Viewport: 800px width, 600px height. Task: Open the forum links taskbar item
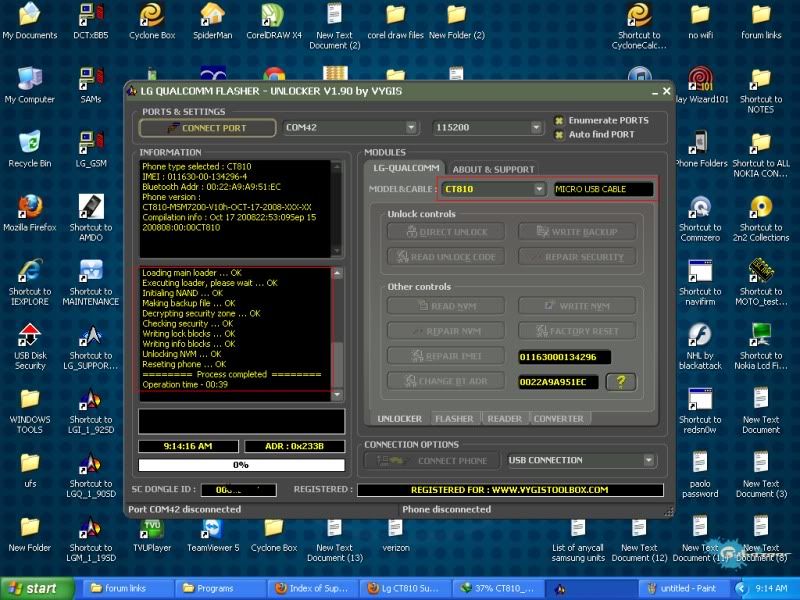[x=127, y=588]
